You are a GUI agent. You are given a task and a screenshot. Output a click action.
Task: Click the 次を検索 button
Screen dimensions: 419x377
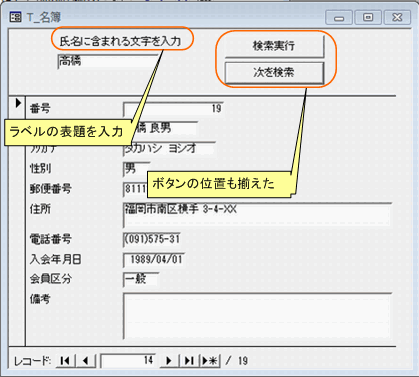(274, 72)
